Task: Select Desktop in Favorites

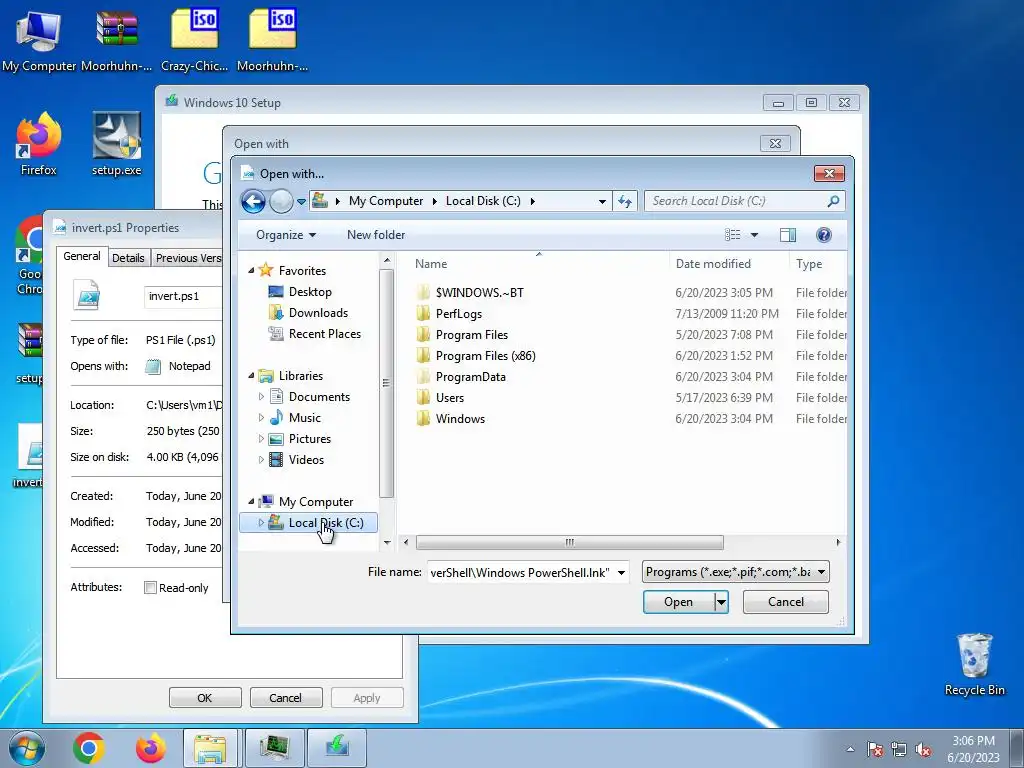Action: 310,292
